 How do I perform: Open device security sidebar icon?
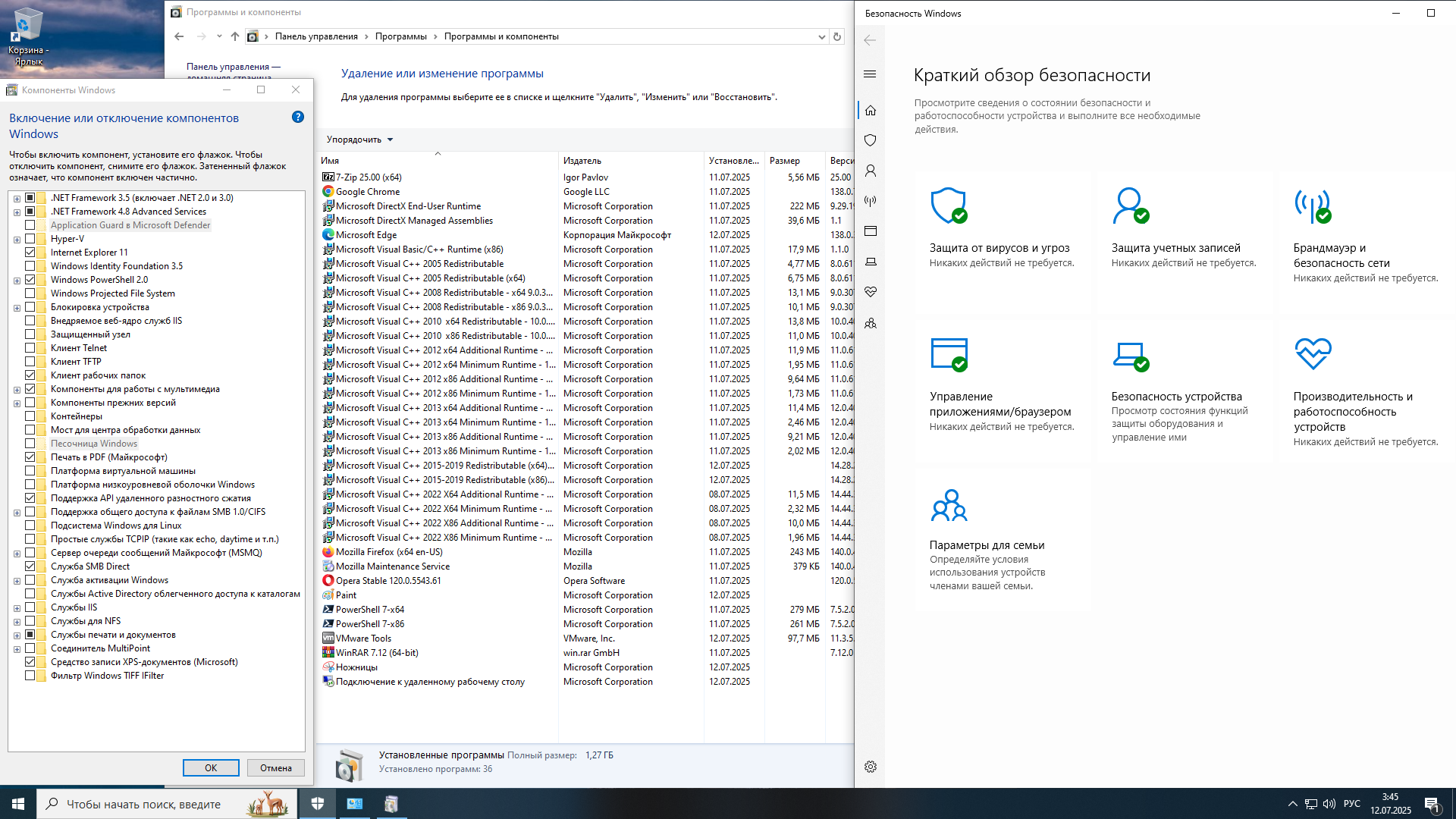click(x=870, y=262)
